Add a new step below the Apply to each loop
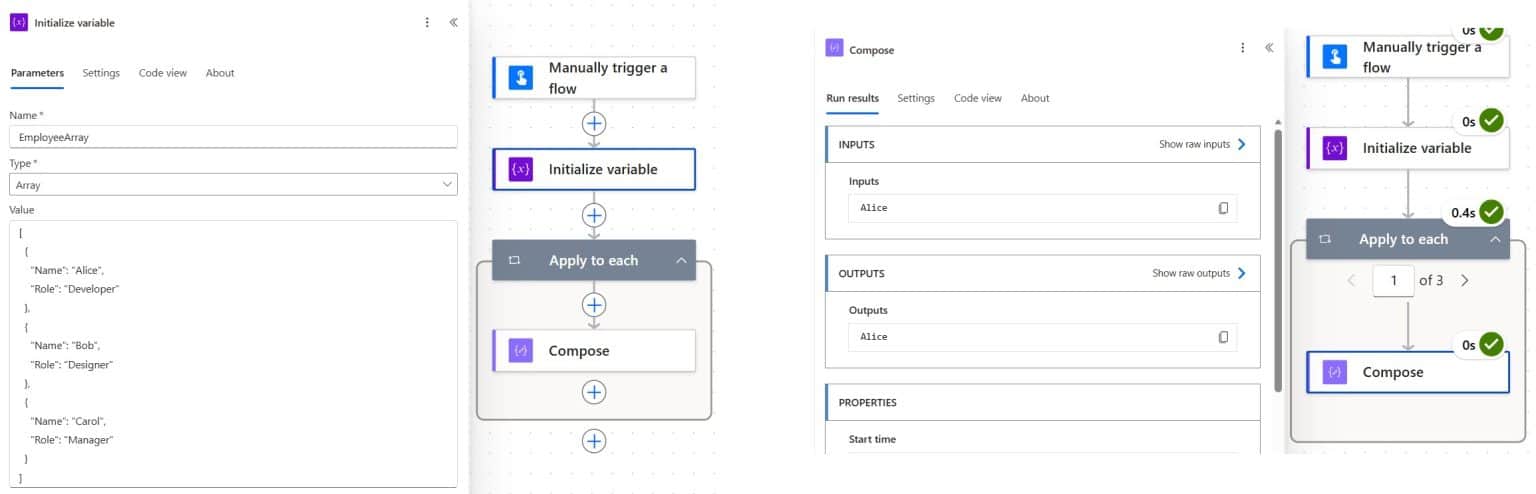 [594, 440]
